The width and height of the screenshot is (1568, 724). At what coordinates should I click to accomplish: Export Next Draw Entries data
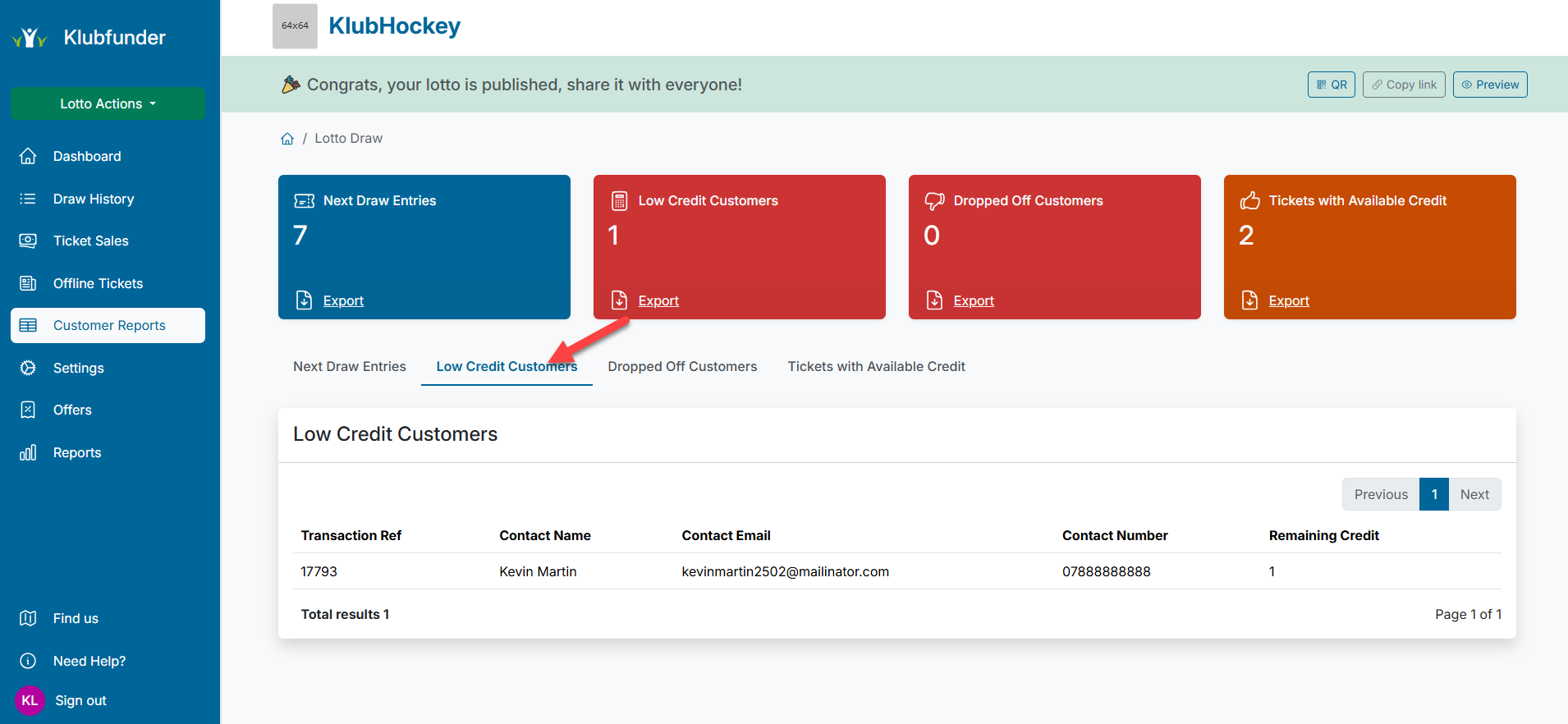tap(342, 300)
